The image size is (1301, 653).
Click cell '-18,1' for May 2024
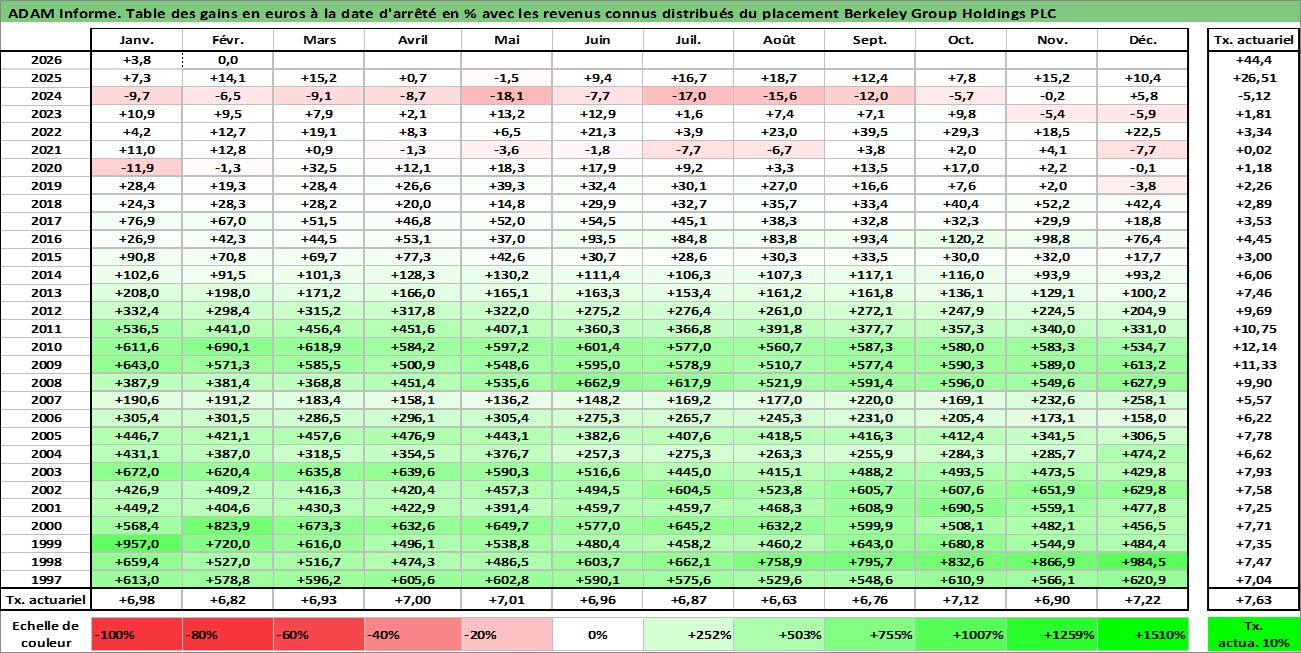507,95
